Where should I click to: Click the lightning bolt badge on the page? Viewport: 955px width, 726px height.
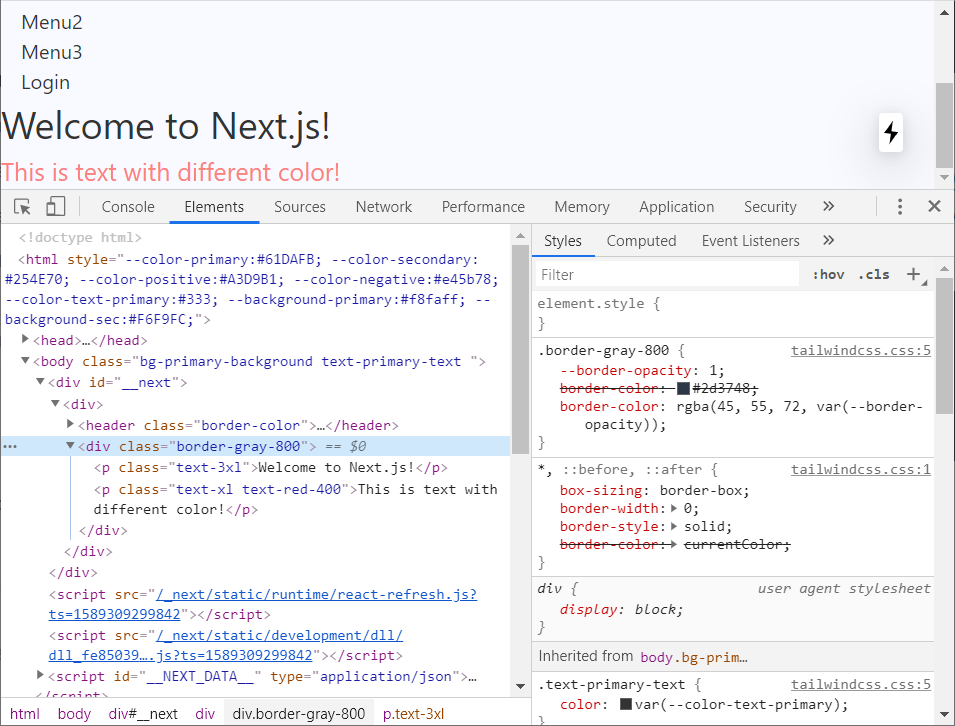(891, 133)
